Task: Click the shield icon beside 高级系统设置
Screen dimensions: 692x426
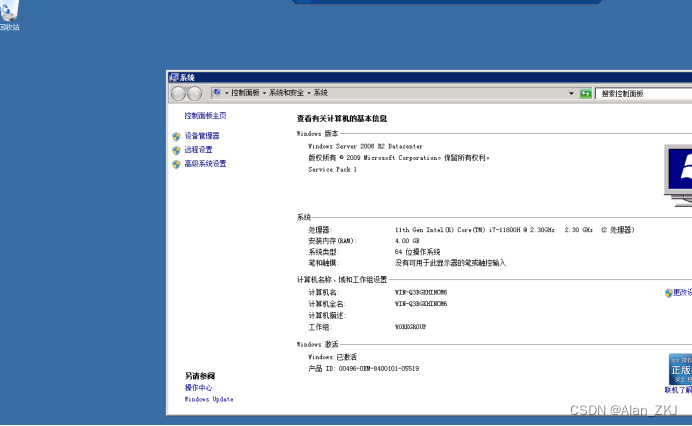Action: tap(176, 164)
